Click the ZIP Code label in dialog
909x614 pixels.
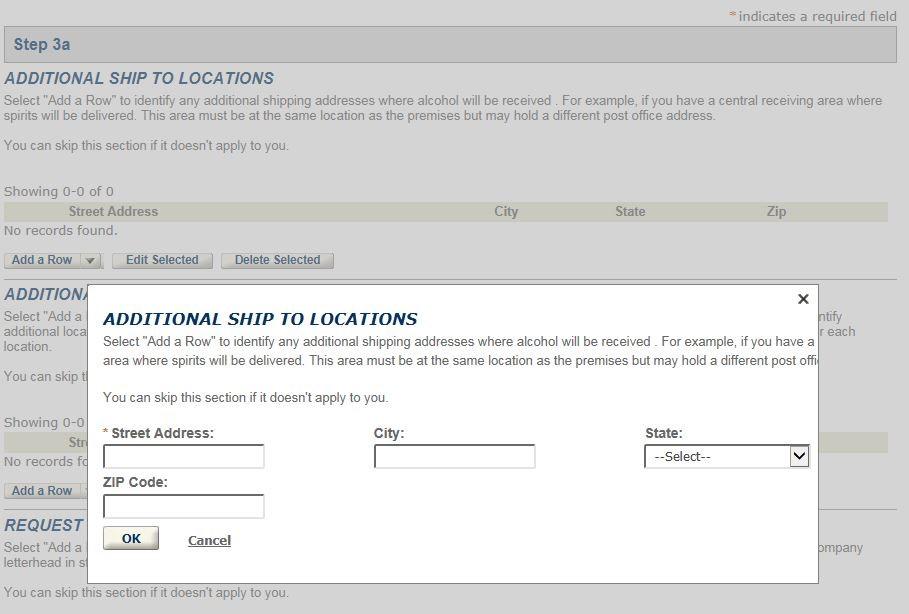[x=135, y=482]
